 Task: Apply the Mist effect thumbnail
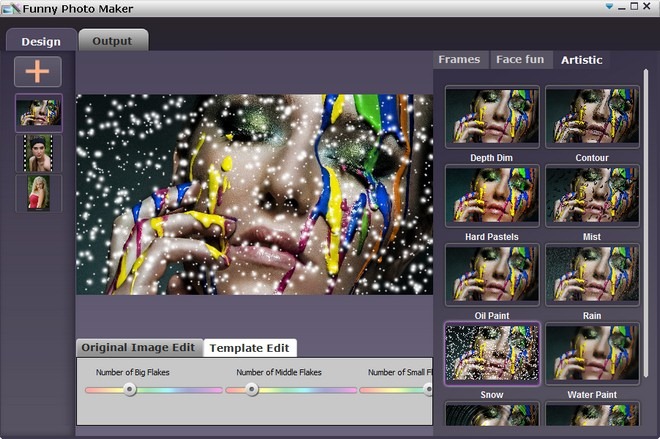point(592,195)
